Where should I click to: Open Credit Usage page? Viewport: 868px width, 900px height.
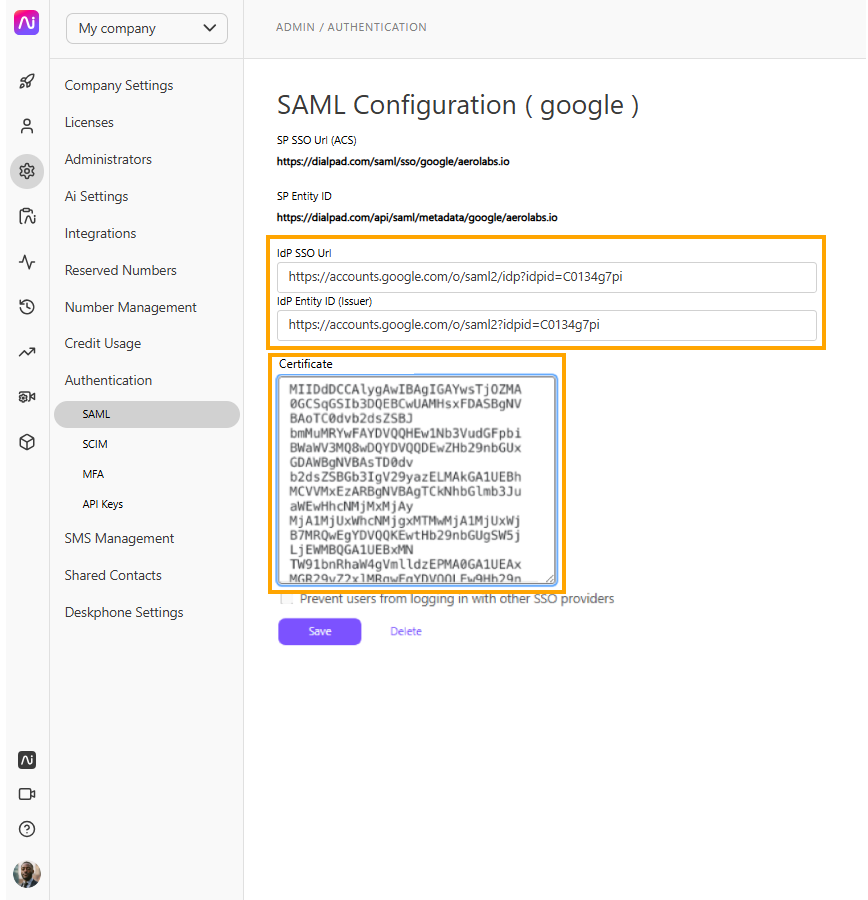pyautogui.click(x=103, y=343)
